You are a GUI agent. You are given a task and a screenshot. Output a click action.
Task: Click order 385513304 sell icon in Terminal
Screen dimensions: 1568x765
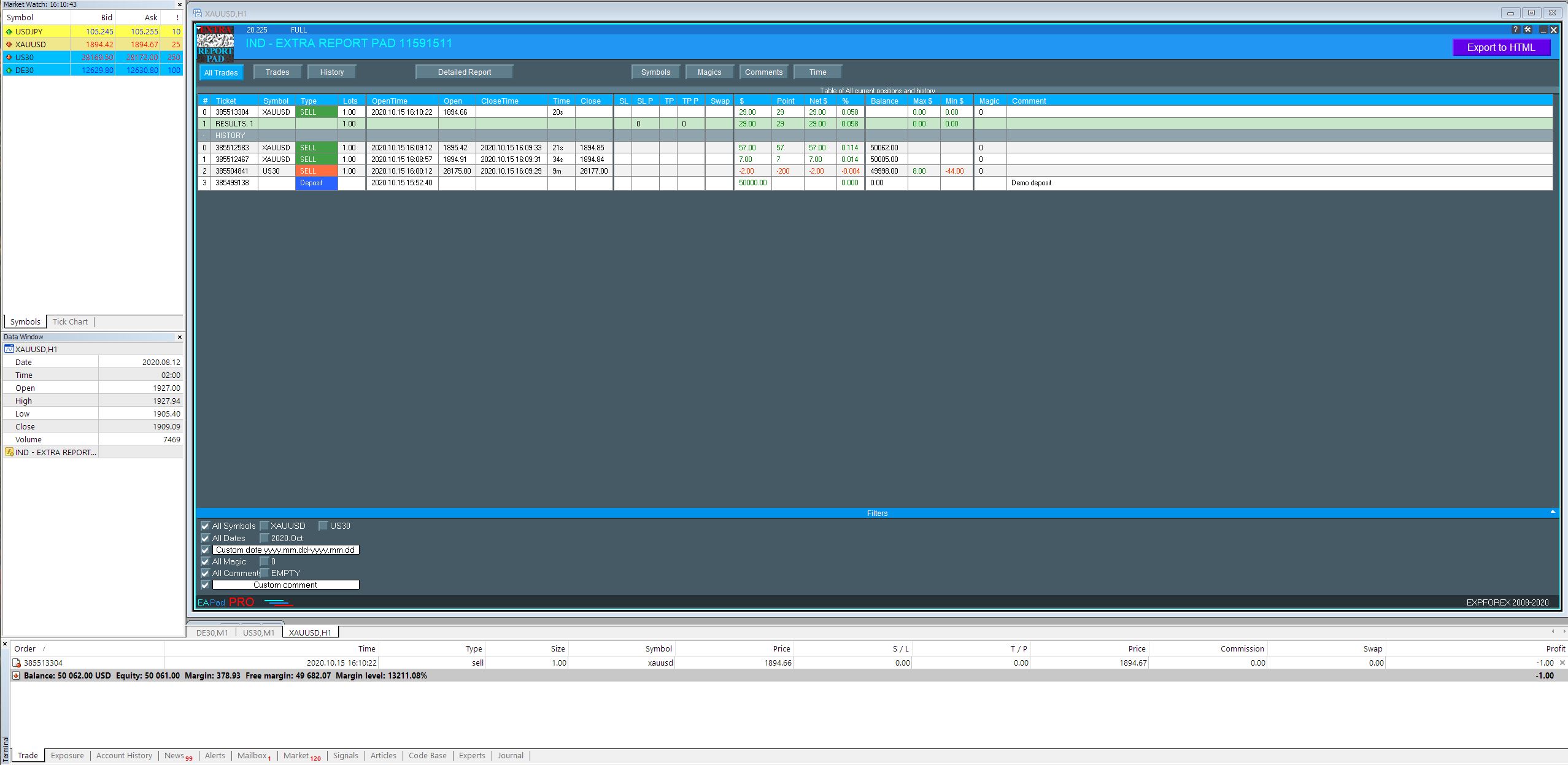pyautogui.click(x=17, y=663)
